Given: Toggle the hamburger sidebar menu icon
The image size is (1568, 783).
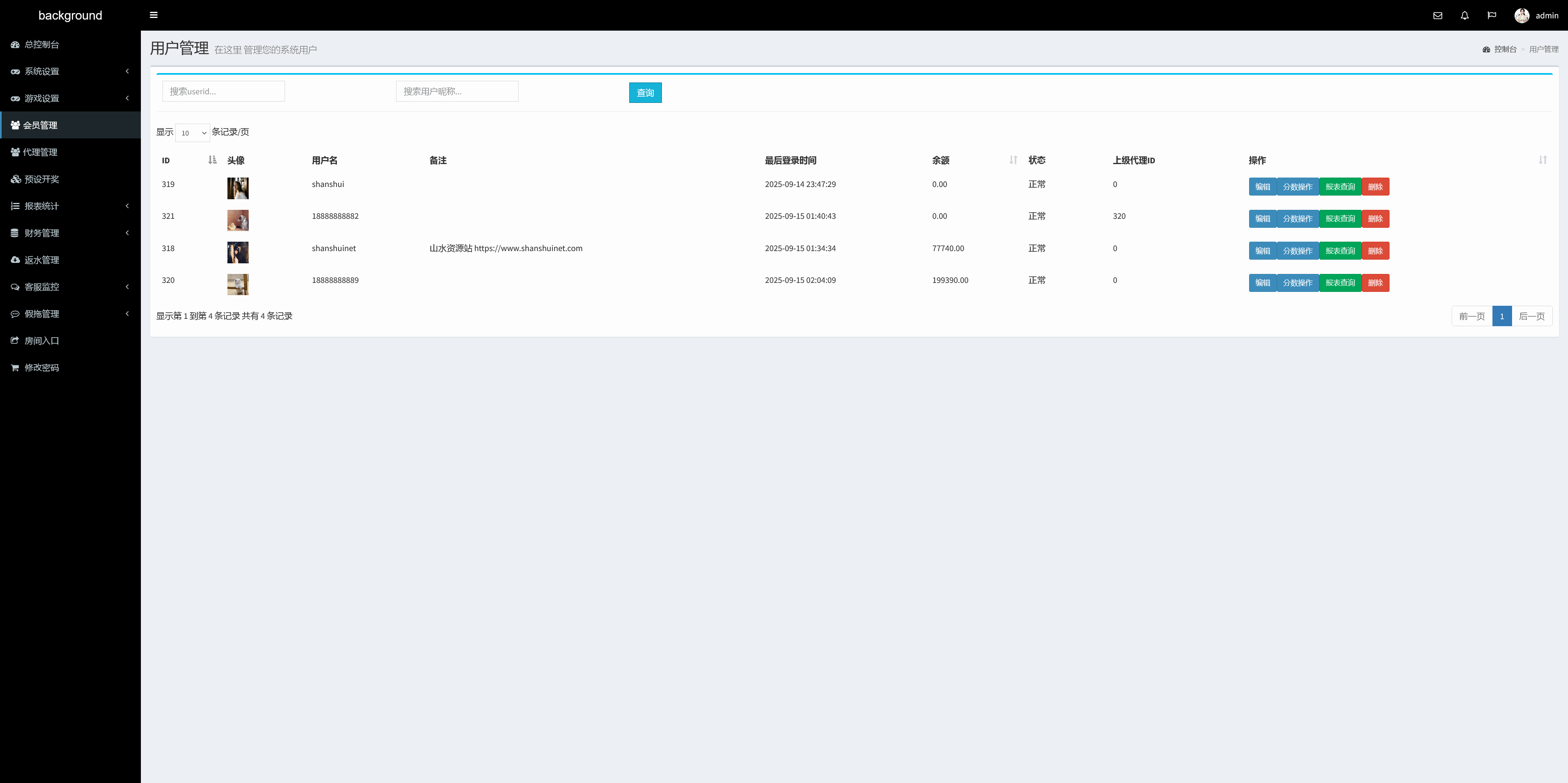Looking at the screenshot, I should tap(154, 15).
